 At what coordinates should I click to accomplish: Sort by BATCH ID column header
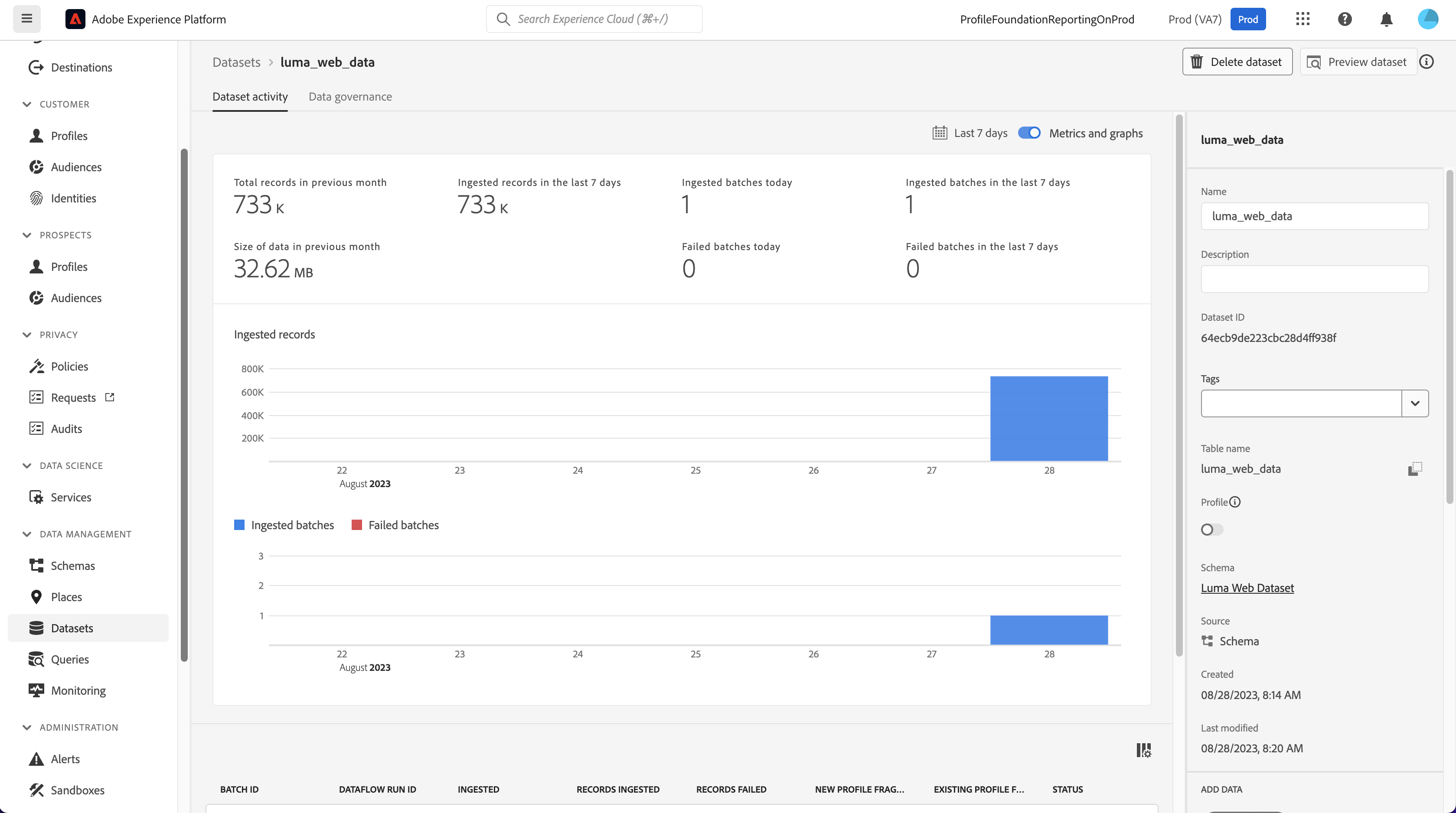point(239,789)
